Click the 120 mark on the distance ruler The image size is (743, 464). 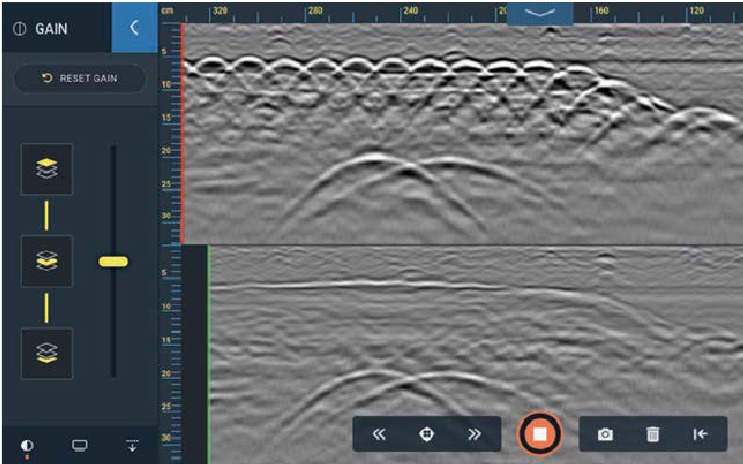tap(697, 10)
